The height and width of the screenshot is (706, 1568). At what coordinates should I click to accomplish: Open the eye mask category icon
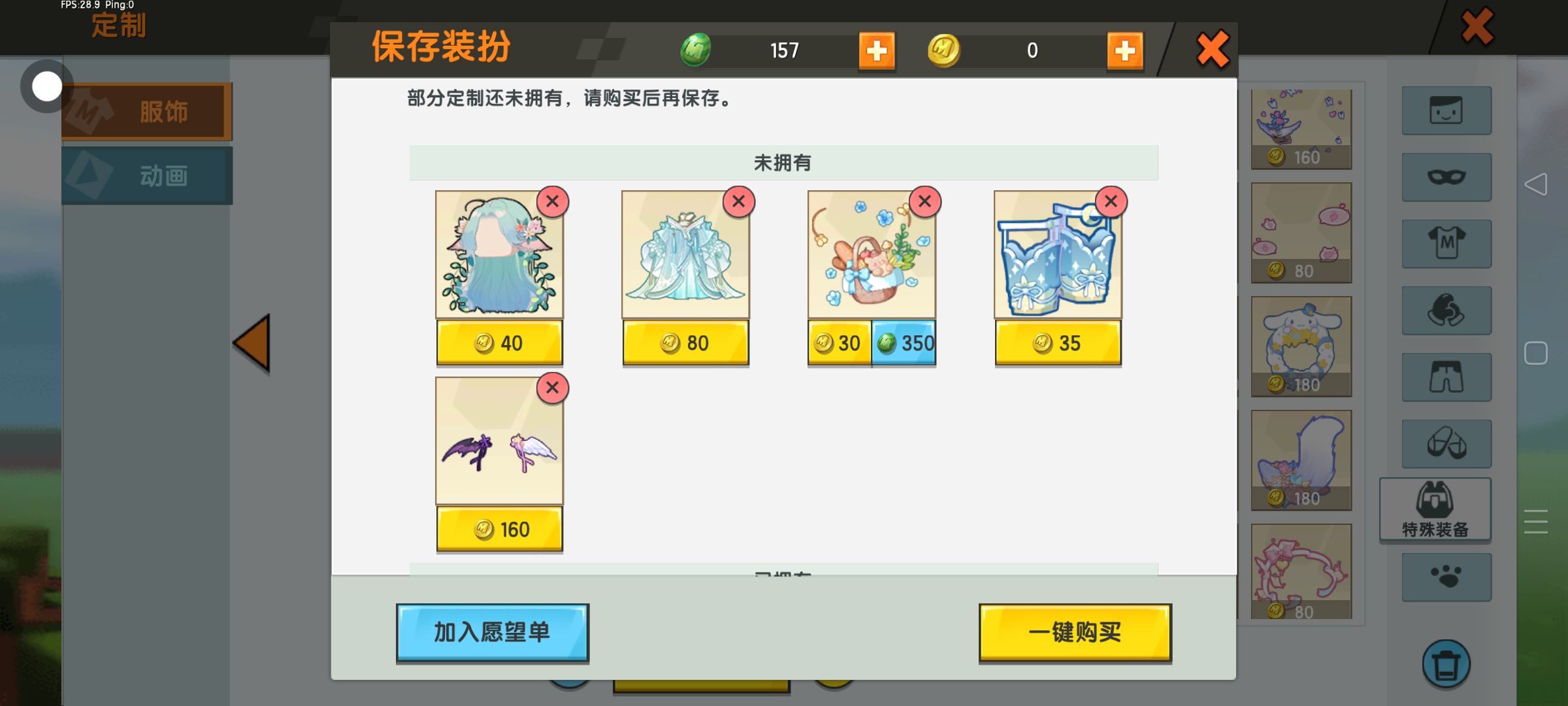click(x=1446, y=177)
